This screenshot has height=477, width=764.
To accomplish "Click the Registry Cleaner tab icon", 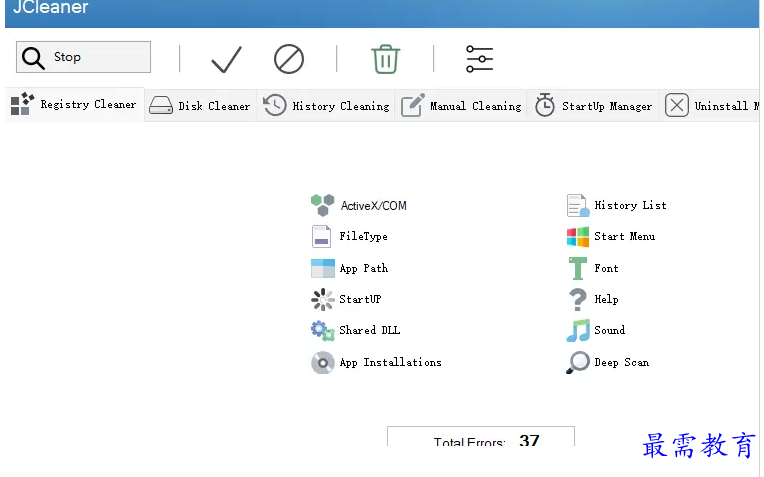I will tap(22, 104).
